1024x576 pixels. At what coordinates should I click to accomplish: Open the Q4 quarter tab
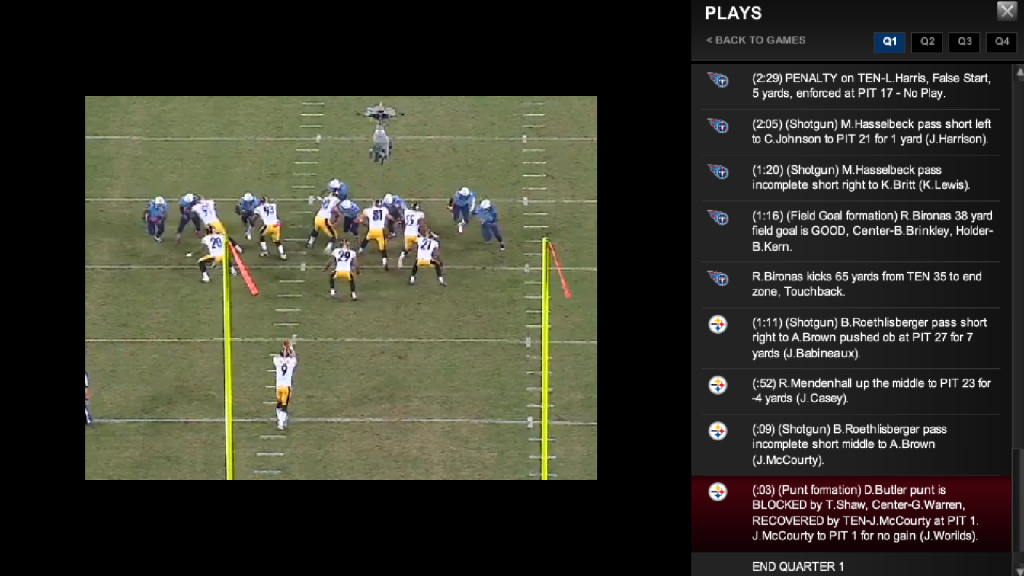(x=1001, y=42)
